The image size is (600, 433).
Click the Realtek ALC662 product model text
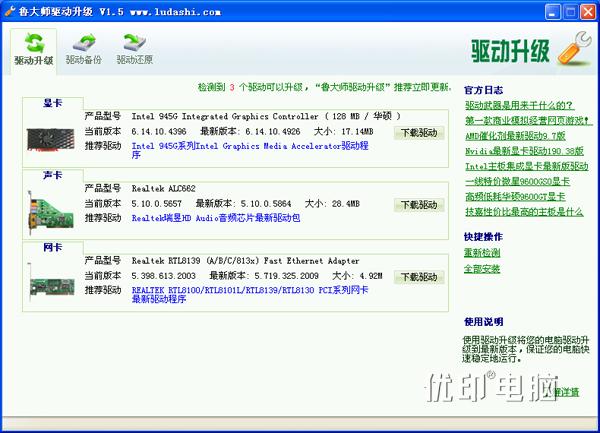click(163, 189)
